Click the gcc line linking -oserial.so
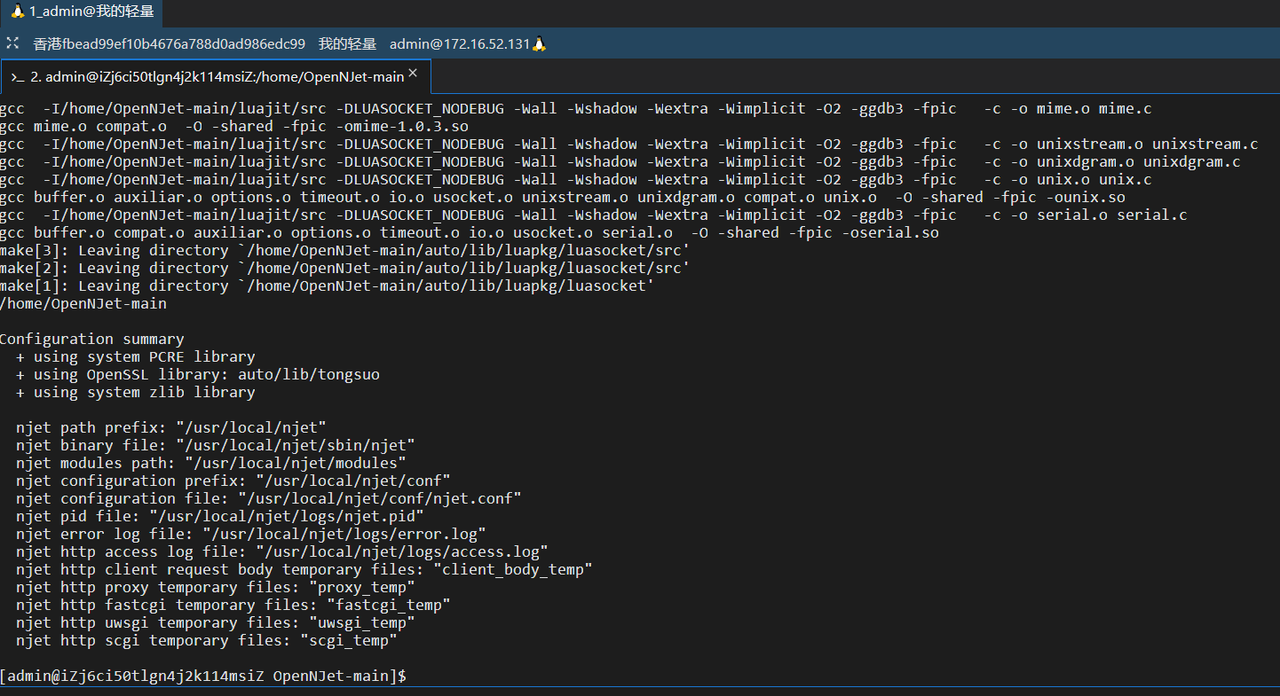Viewport: 1280px width, 696px height. pos(469,233)
